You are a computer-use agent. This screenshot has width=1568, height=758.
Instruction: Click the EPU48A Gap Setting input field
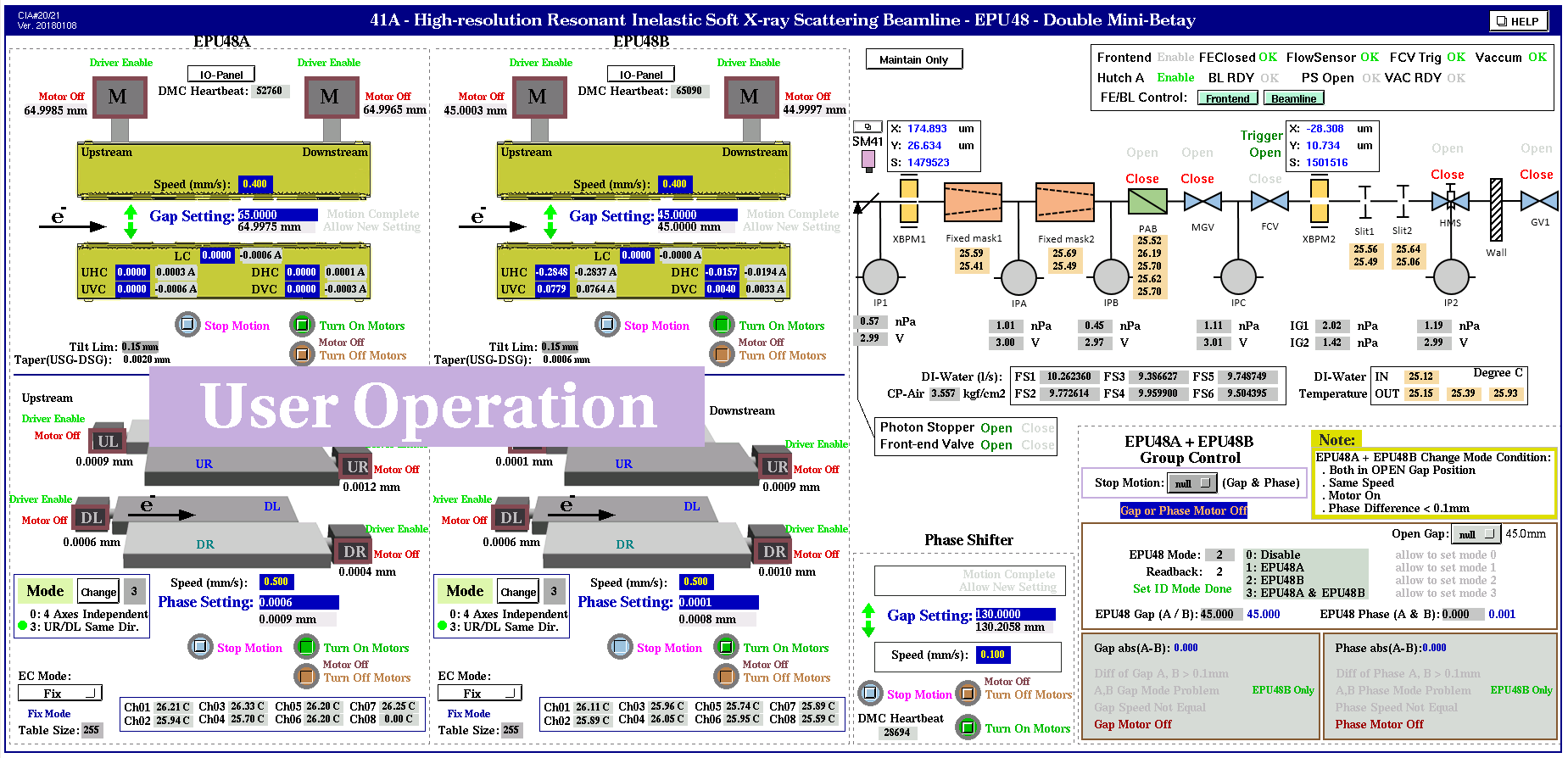(277, 215)
